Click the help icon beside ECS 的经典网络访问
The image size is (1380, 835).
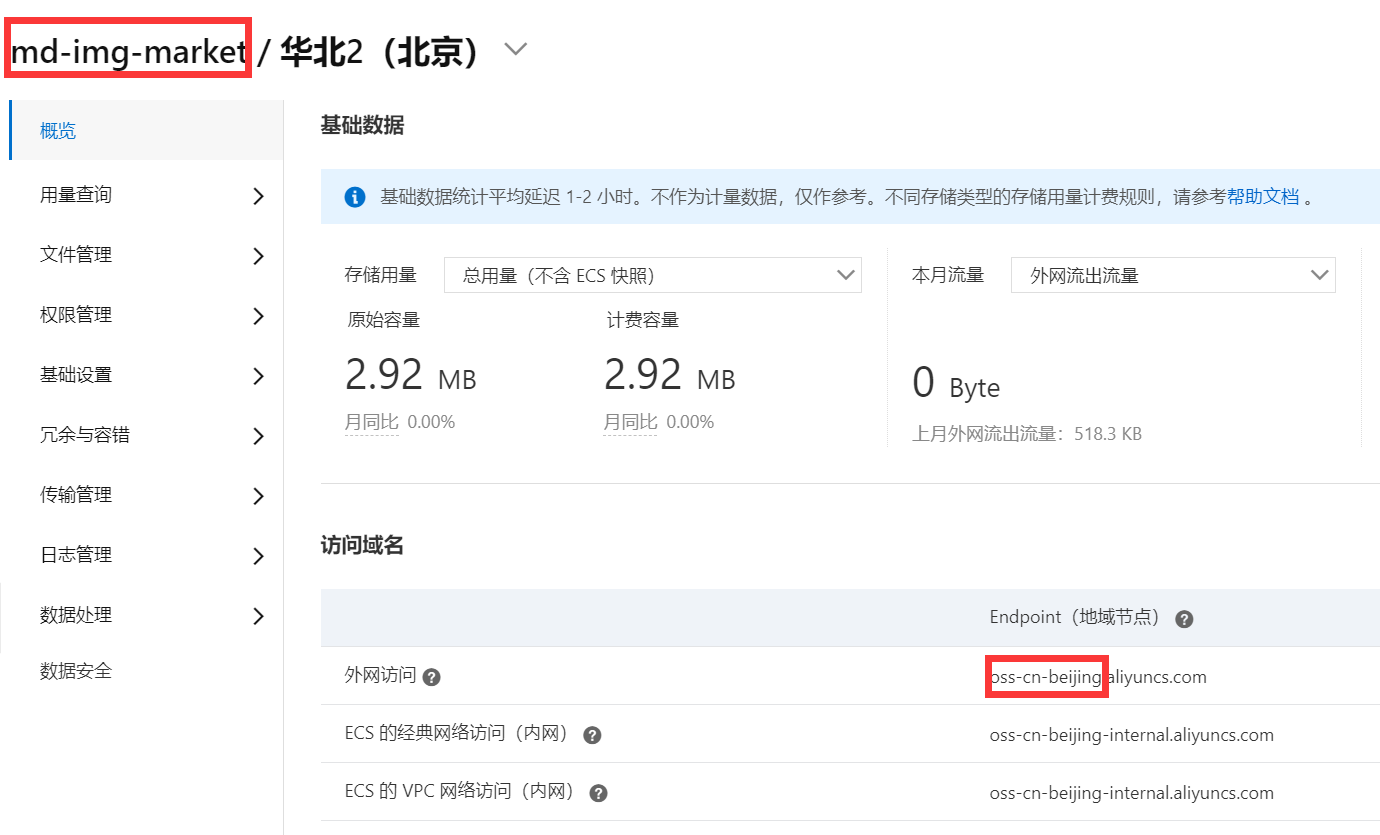click(x=592, y=736)
